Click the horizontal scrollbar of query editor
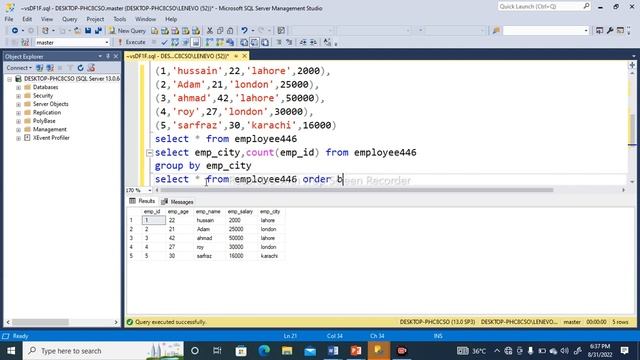Viewport: 640px width, 360px height. click(x=357, y=190)
